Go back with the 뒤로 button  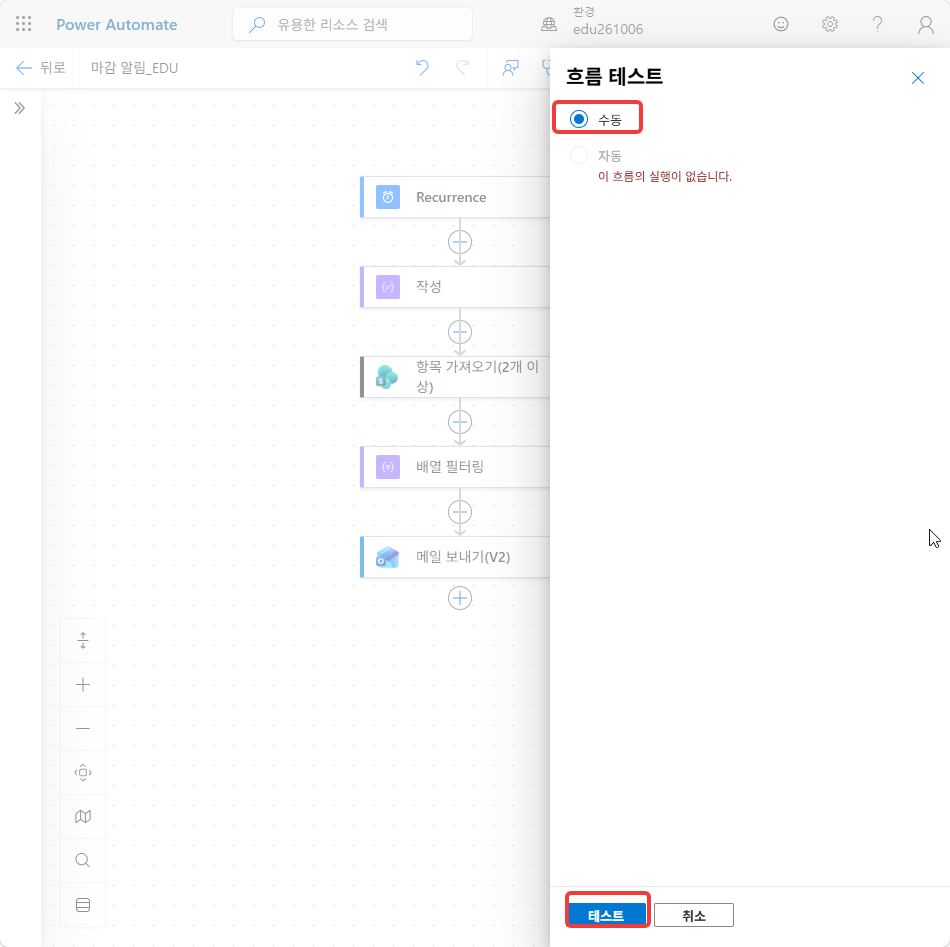(x=41, y=68)
